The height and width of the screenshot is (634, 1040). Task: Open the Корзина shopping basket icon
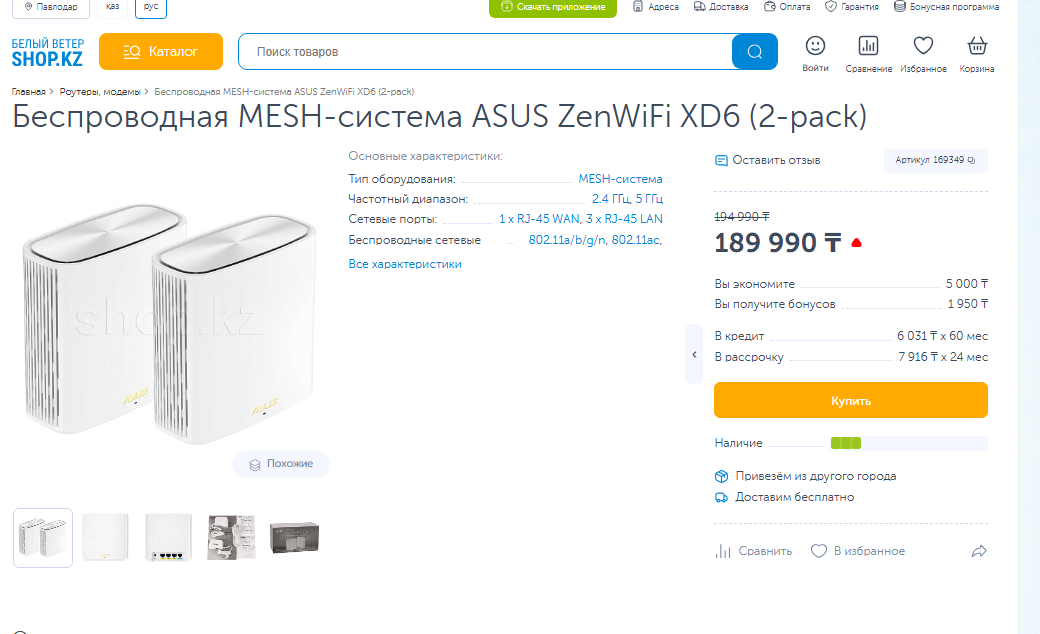977,46
